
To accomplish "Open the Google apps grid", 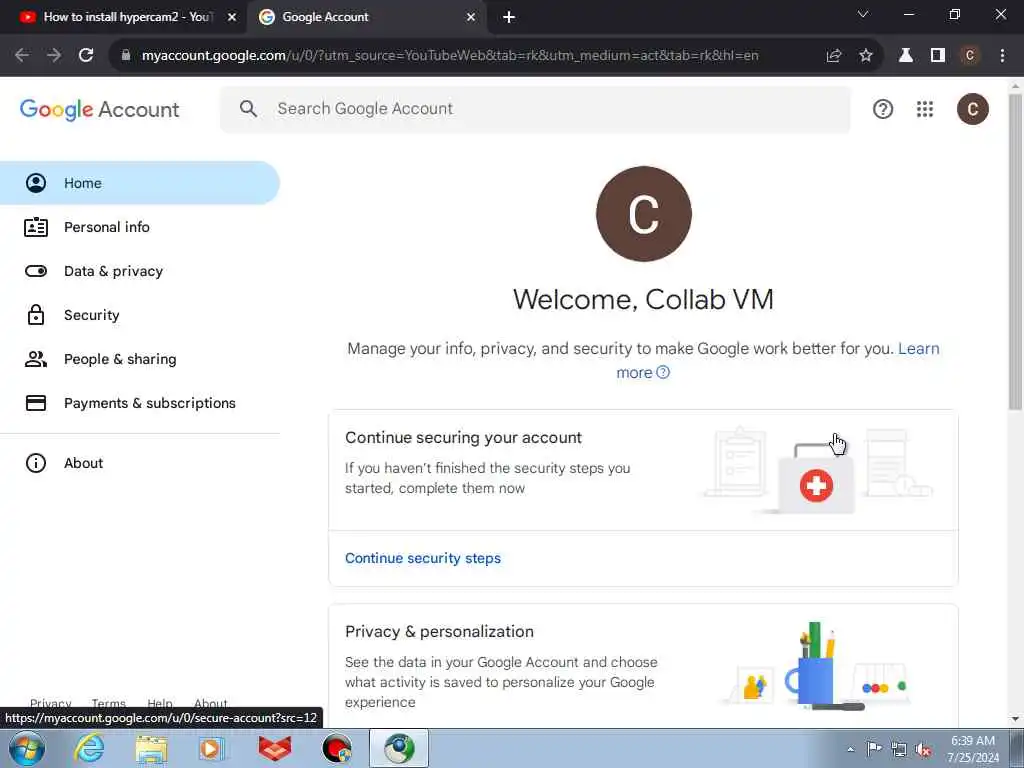I will [x=925, y=109].
